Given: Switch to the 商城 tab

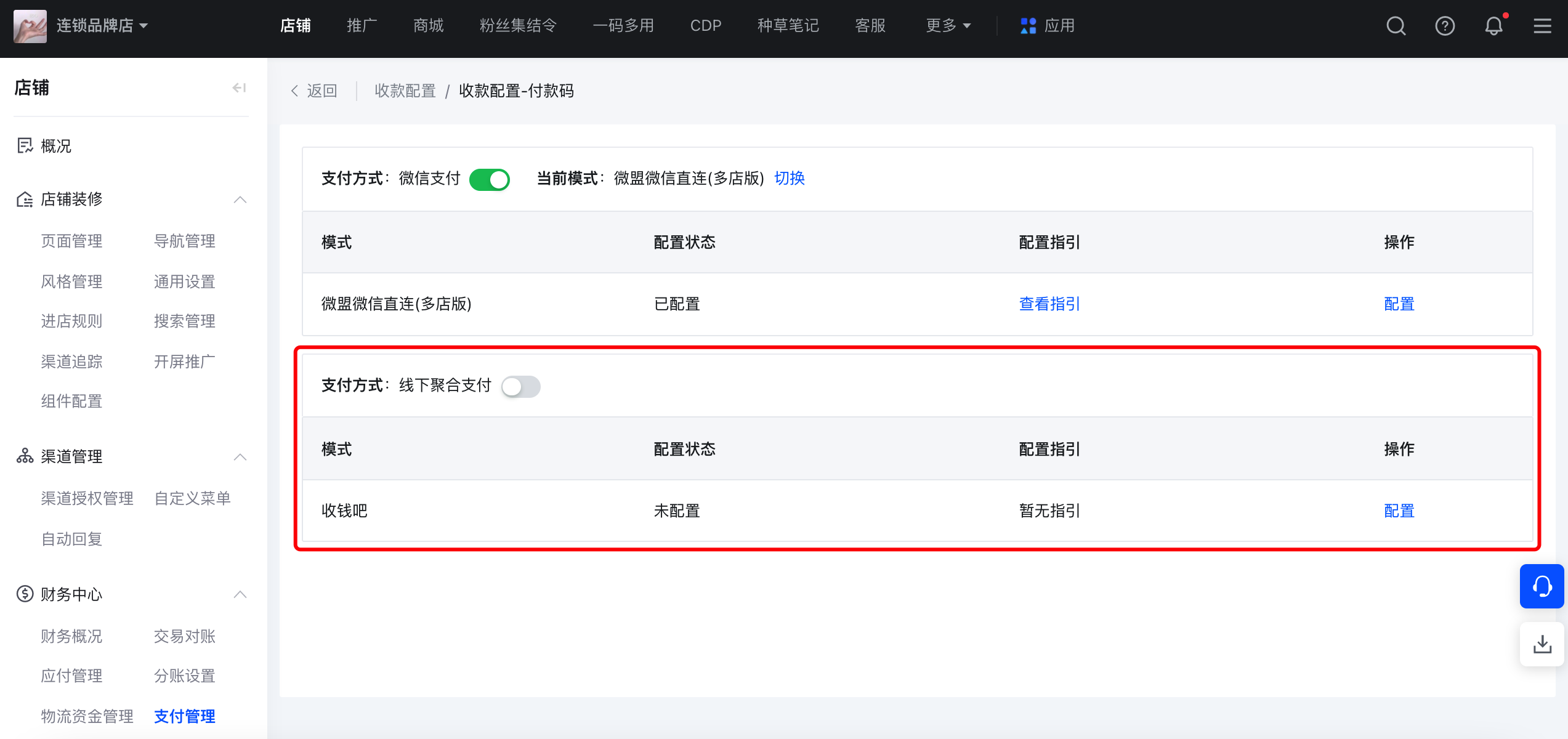Looking at the screenshot, I should coord(427,26).
